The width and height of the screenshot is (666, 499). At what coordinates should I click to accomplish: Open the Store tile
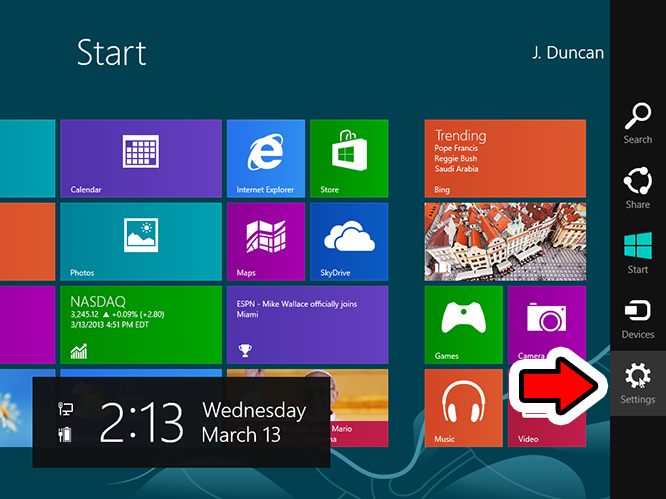tap(349, 158)
